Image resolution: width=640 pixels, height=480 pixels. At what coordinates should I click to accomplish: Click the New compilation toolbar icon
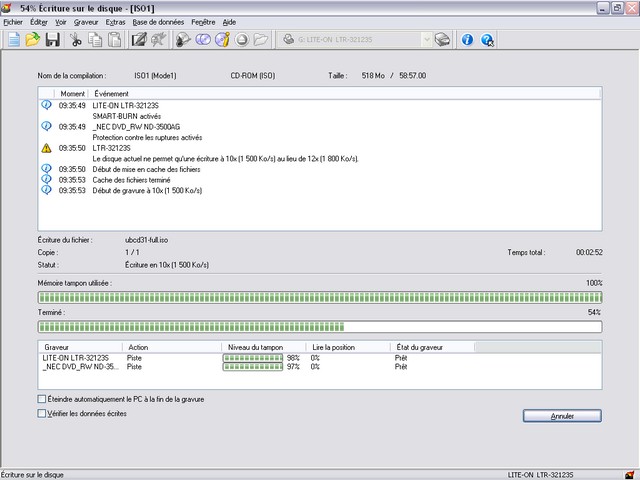[x=13, y=40]
